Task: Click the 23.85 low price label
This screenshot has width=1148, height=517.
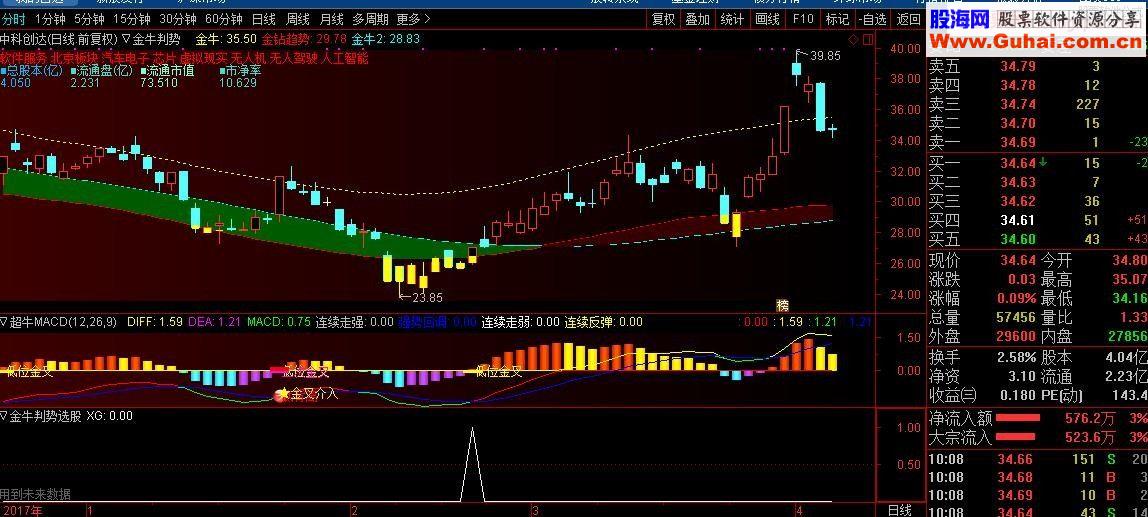Action: (x=427, y=297)
